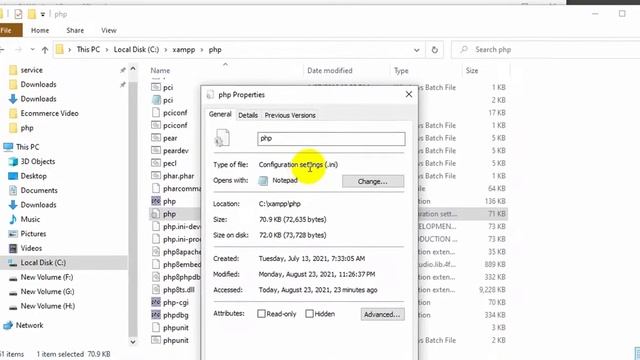Select the pear file icon in list

(x=156, y=138)
